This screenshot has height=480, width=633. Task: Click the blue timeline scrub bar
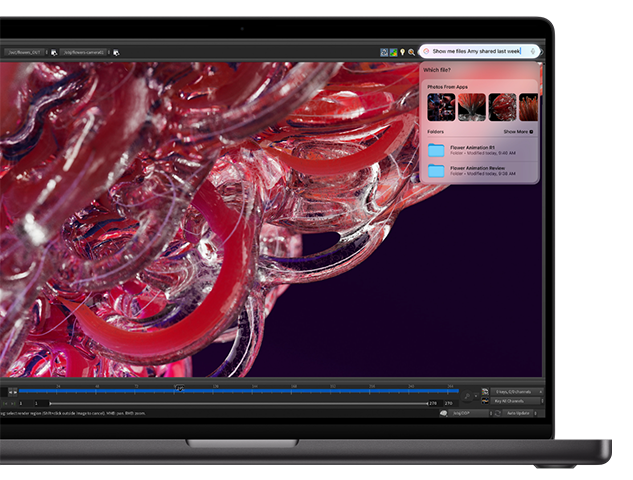click(238, 391)
